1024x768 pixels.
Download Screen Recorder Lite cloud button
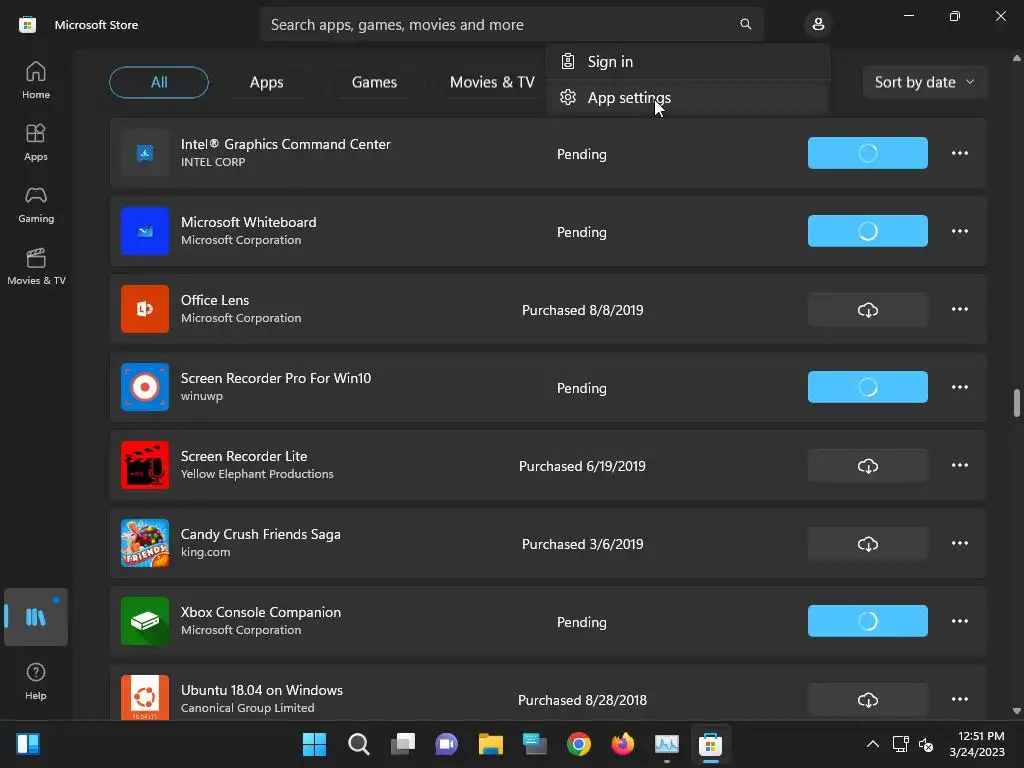pyautogui.click(x=867, y=466)
